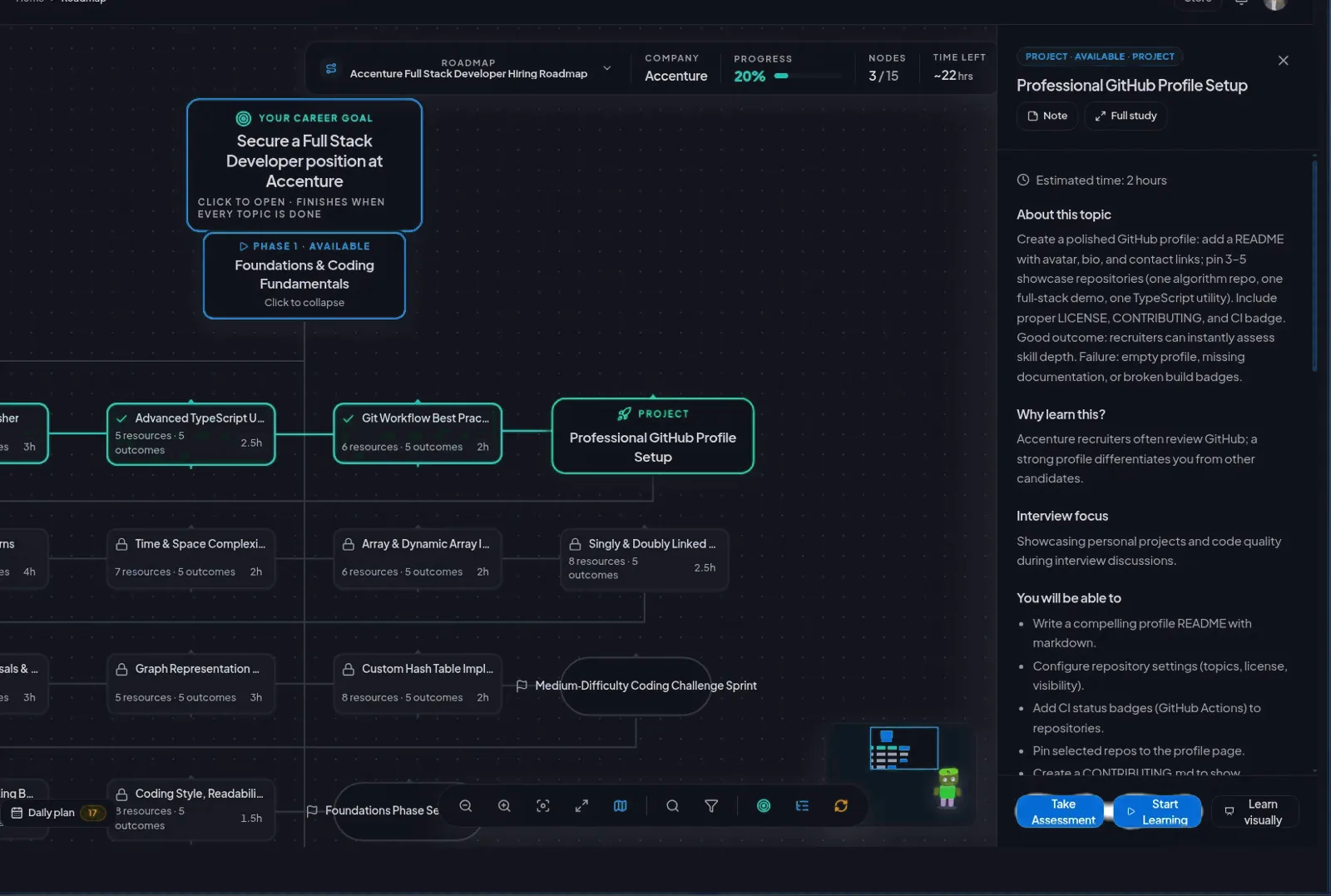Select the locked Graph Representation node

pos(190,683)
